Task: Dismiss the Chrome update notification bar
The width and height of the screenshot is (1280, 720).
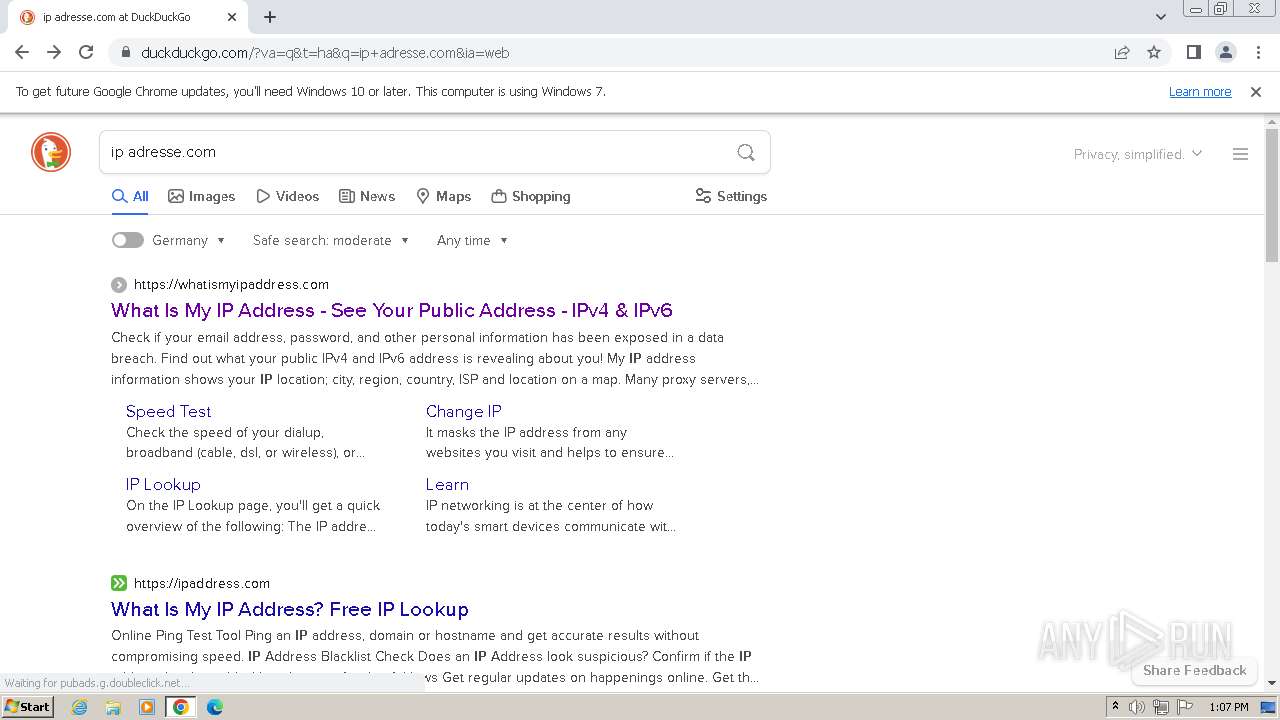Action: click(1256, 91)
